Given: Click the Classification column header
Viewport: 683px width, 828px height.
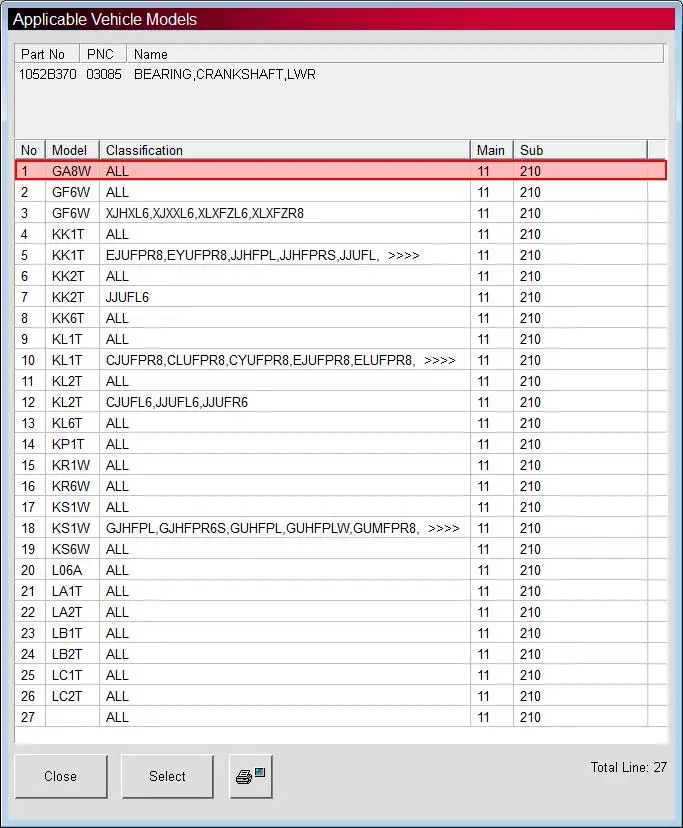Looking at the screenshot, I should click(x=285, y=150).
